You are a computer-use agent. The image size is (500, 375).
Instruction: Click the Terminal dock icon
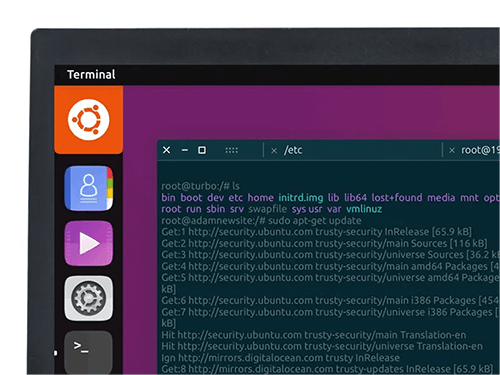(x=89, y=352)
